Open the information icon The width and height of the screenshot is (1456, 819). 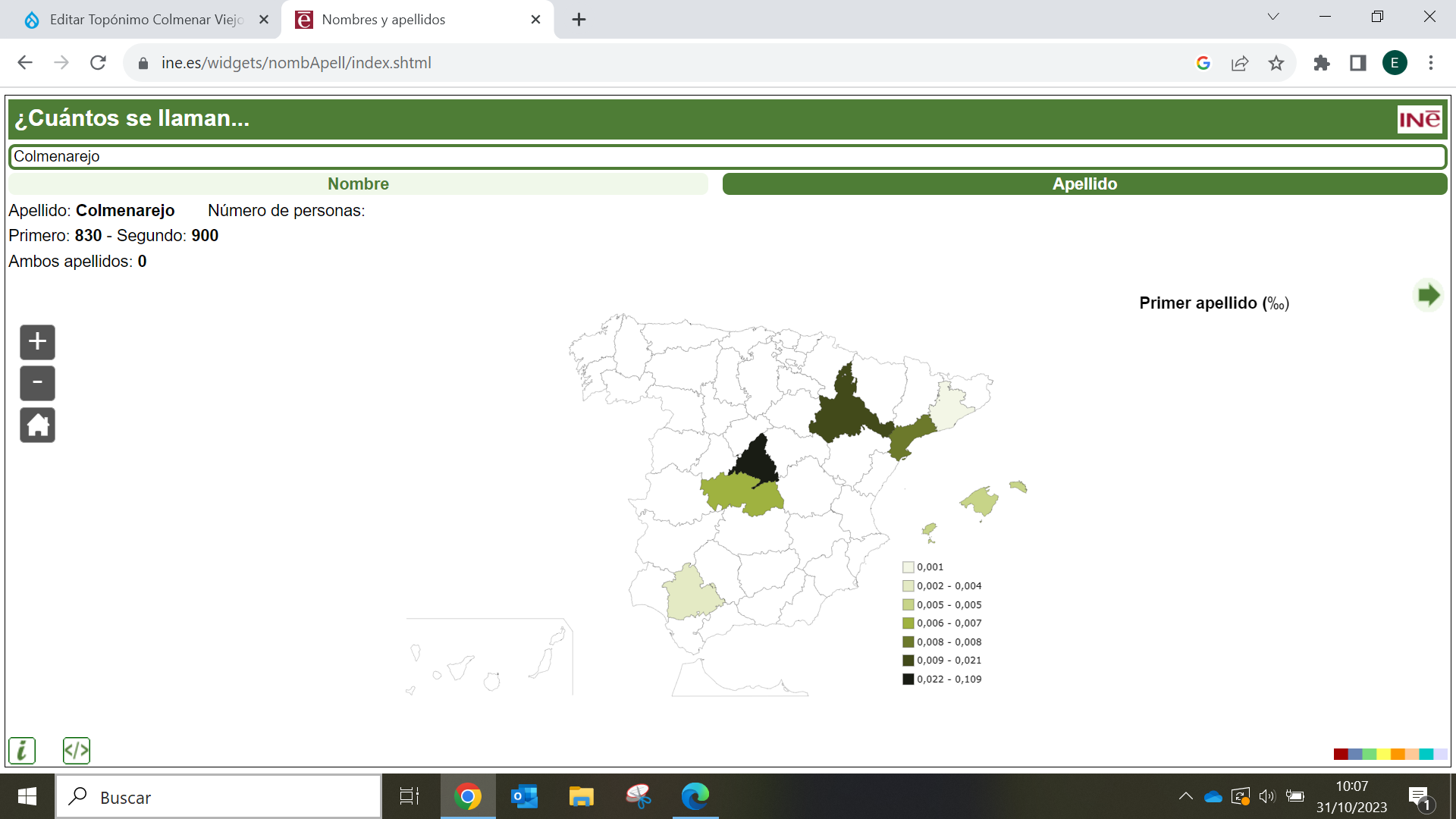tap(22, 751)
